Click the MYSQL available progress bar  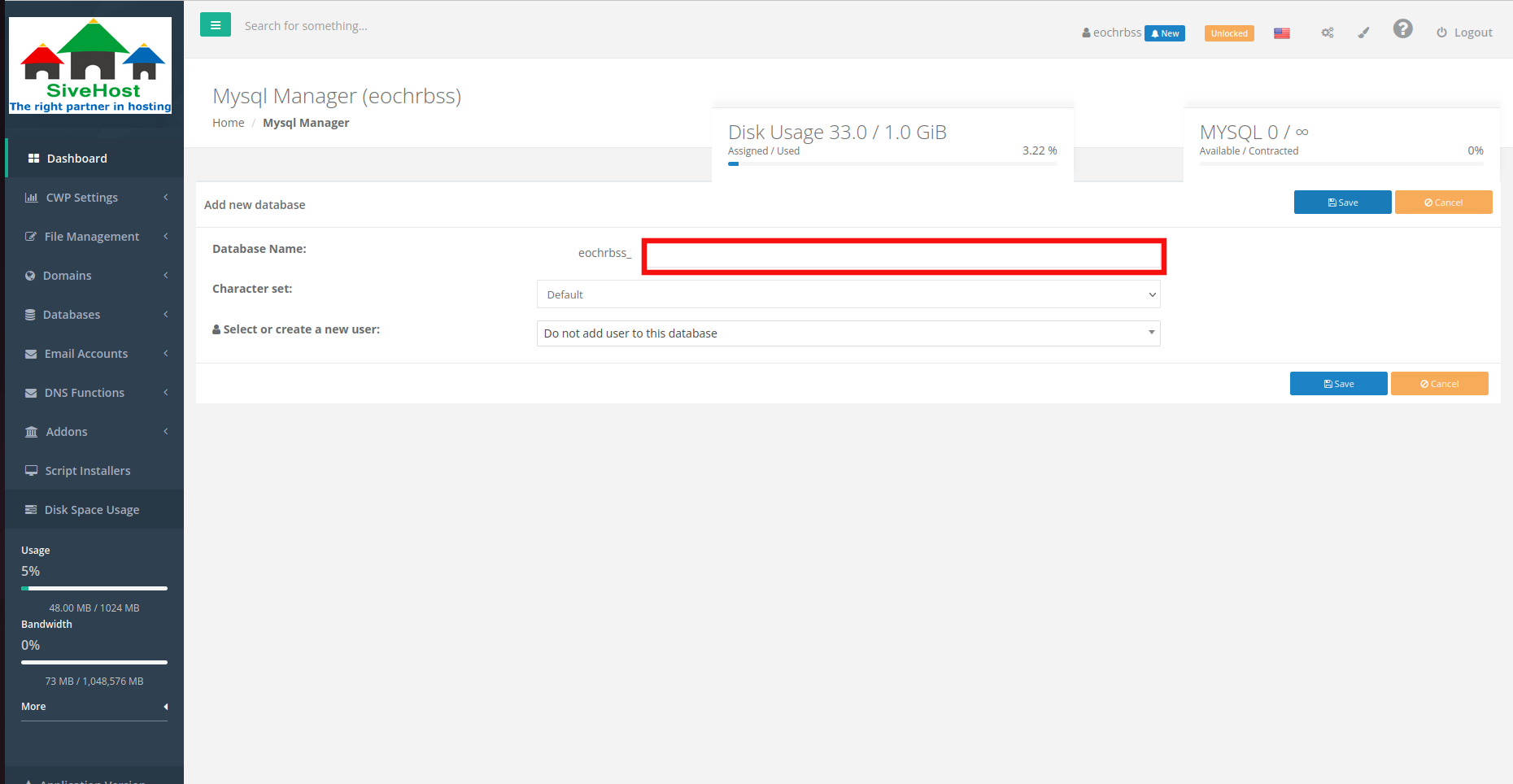(1341, 164)
